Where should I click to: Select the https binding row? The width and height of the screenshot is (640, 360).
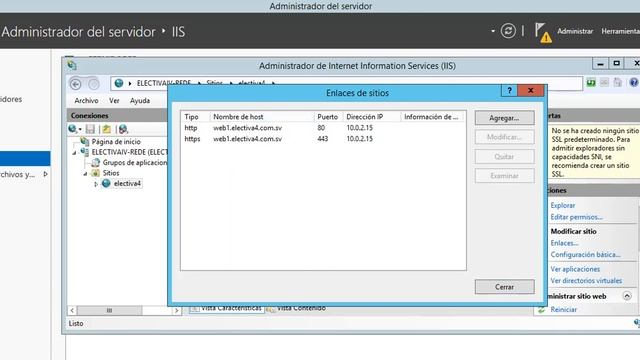pyautogui.click(x=323, y=139)
